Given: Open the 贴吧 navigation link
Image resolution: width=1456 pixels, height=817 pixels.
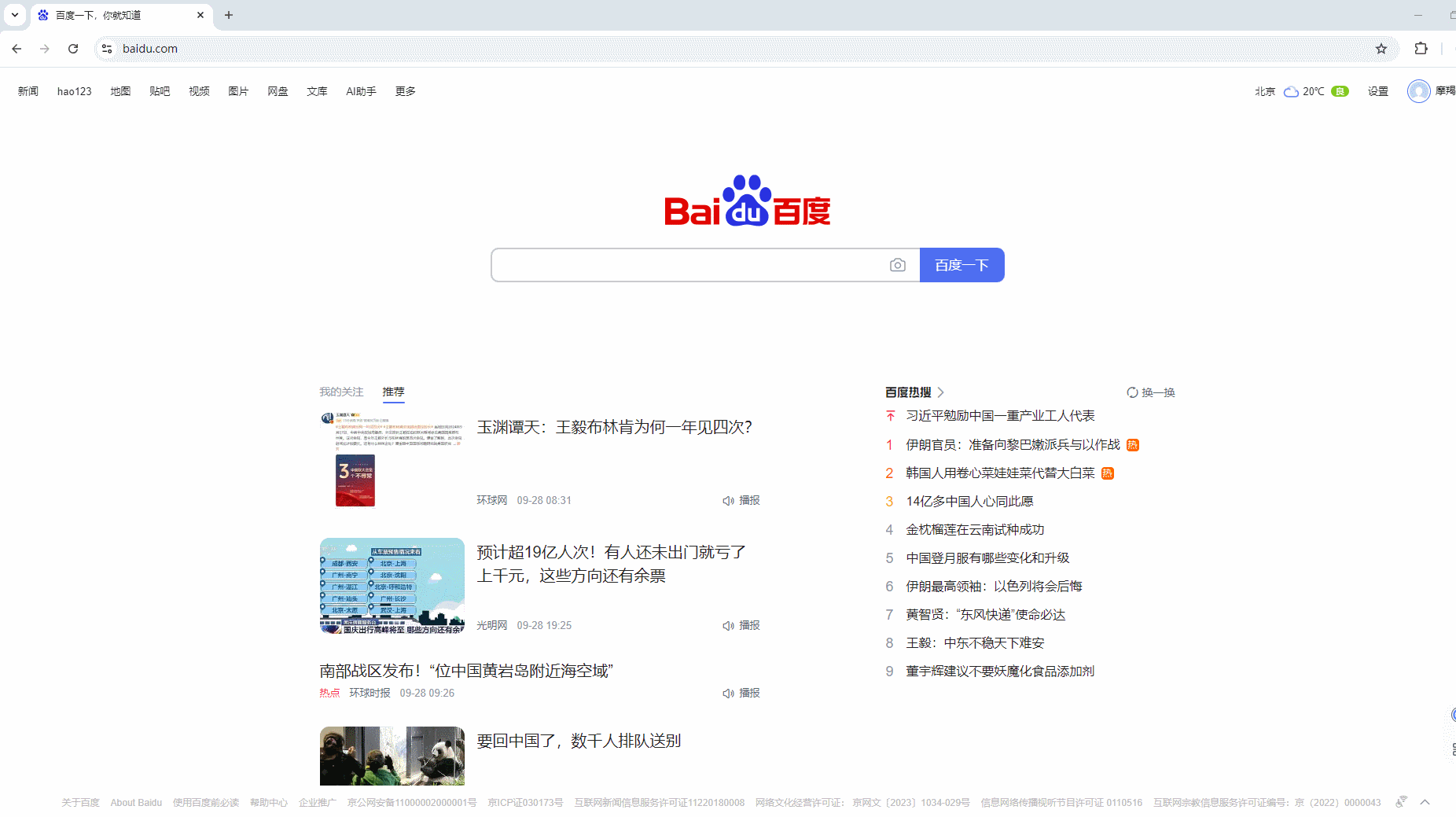Looking at the screenshot, I should coord(160,91).
